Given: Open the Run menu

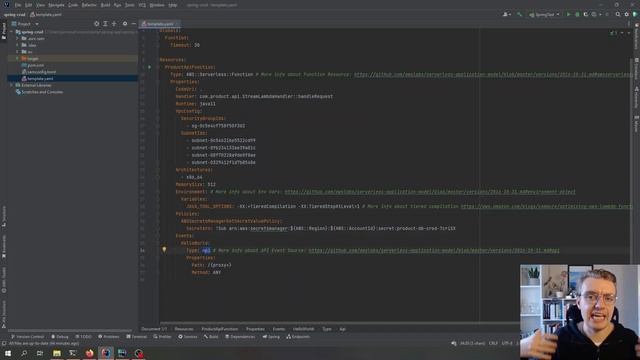Looking at the screenshot, I should pyautogui.click(x=118, y=5).
